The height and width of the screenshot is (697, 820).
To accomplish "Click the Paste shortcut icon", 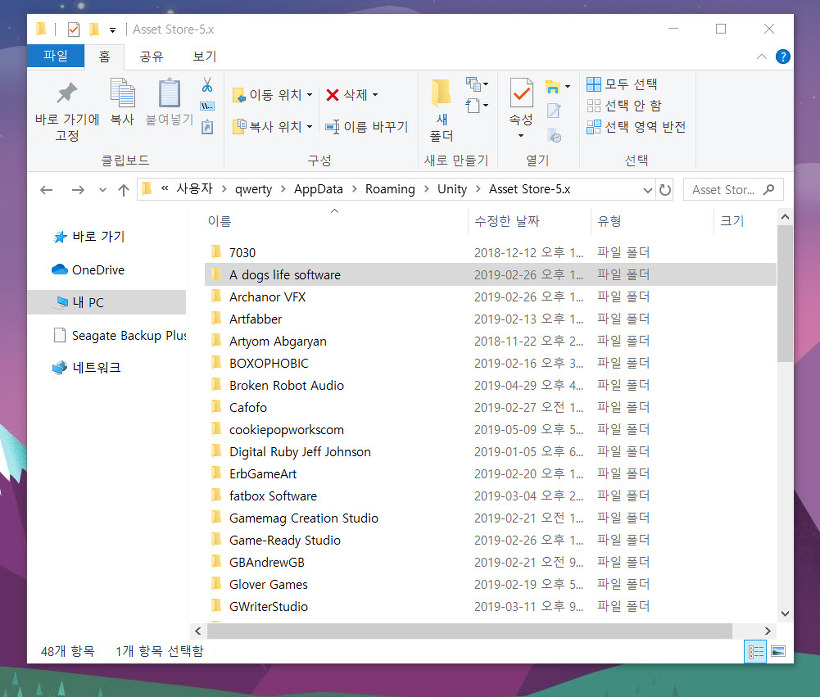I will tap(207, 127).
